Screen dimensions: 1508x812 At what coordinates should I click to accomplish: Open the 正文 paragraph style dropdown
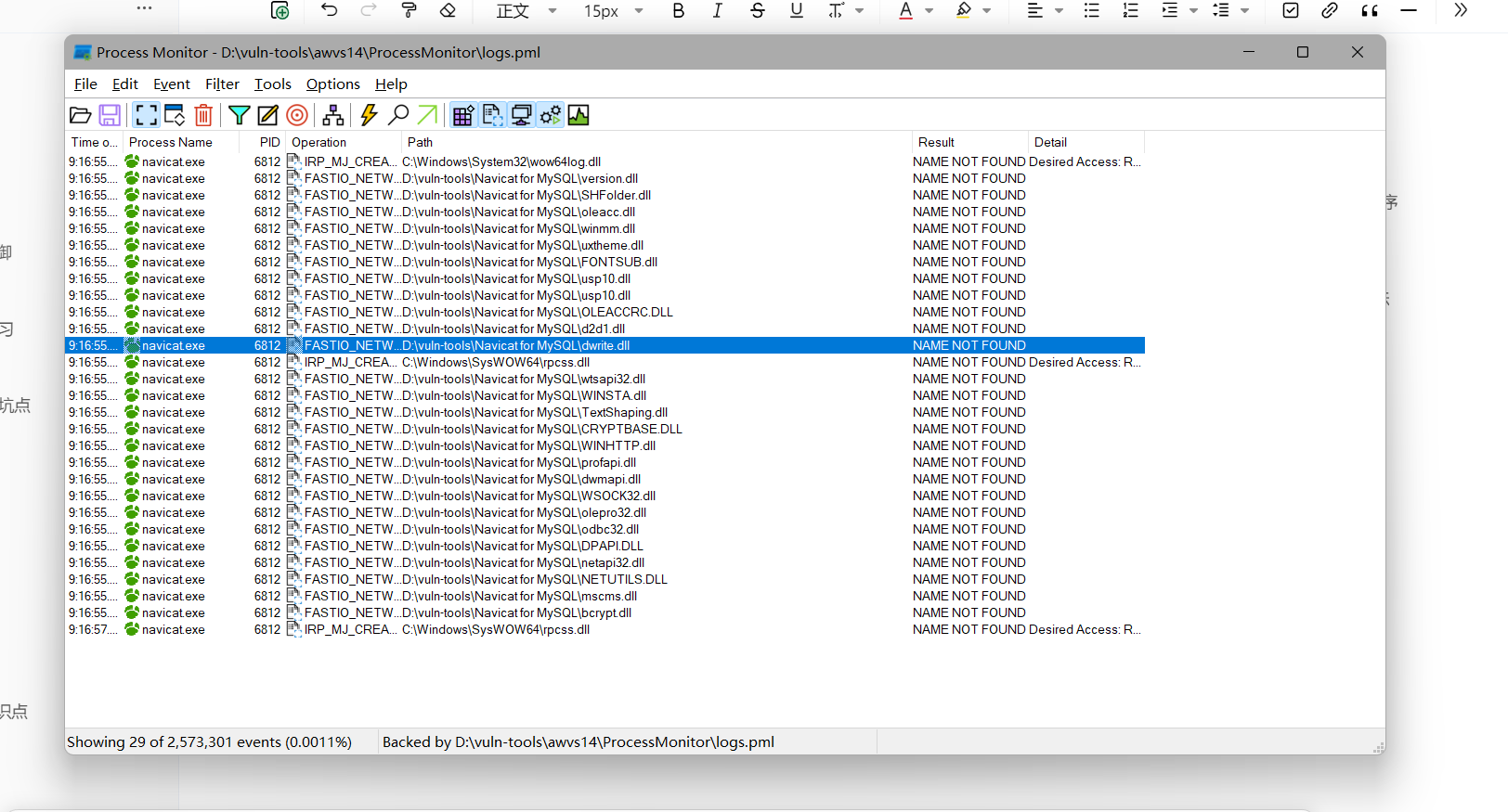(526, 10)
